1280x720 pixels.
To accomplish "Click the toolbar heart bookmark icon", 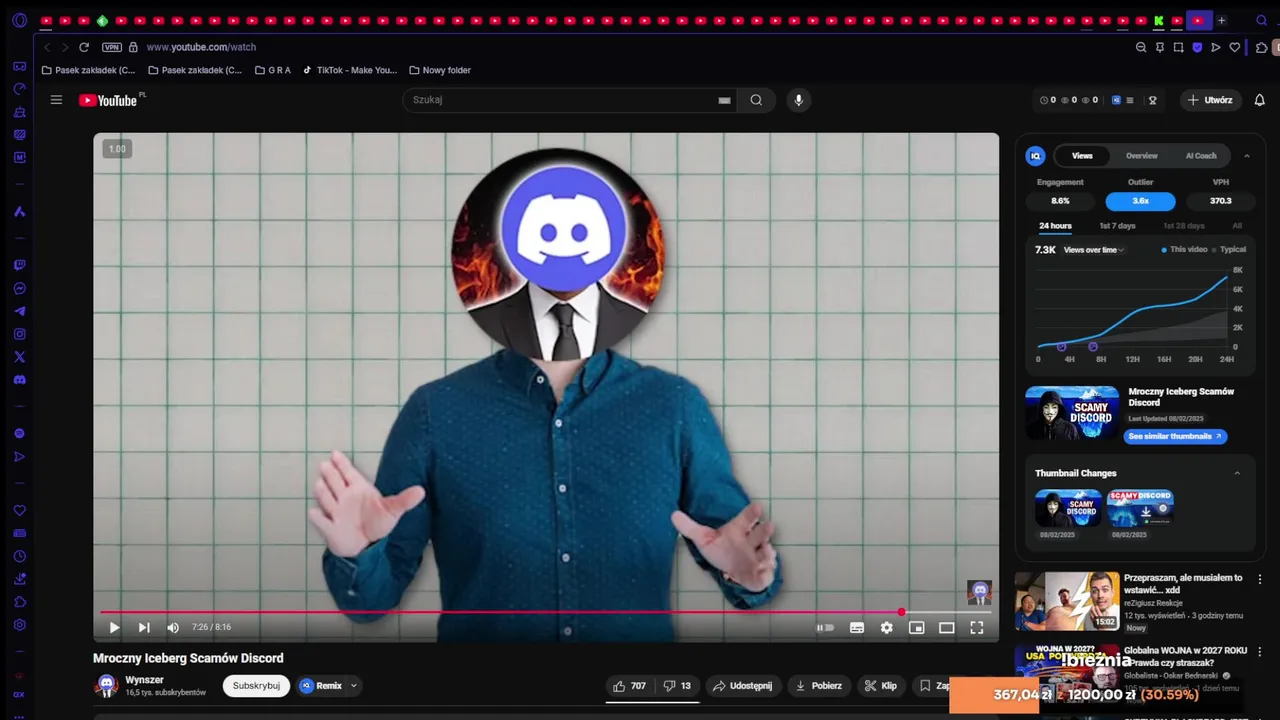I will (1235, 47).
